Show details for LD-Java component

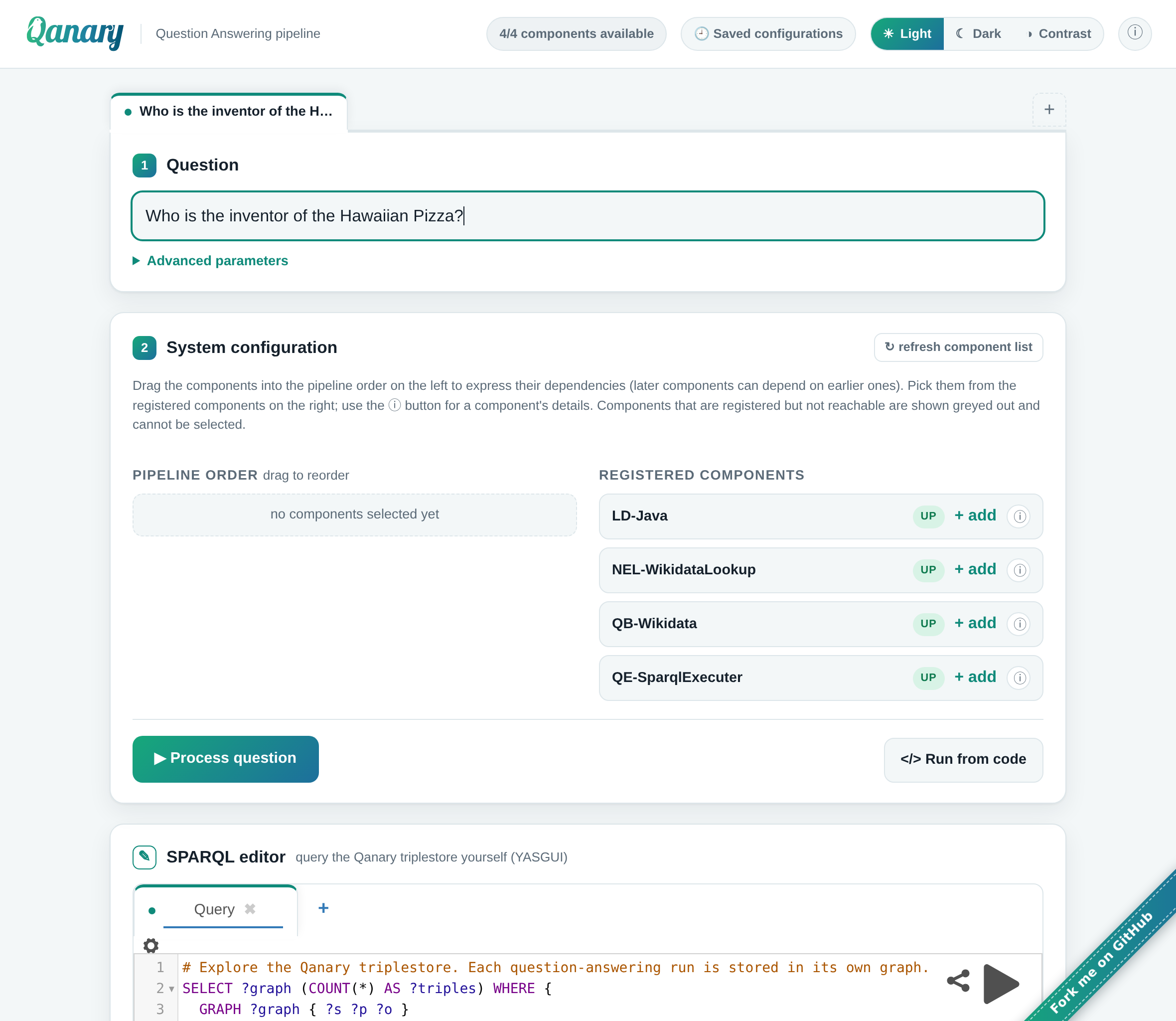(x=1020, y=516)
